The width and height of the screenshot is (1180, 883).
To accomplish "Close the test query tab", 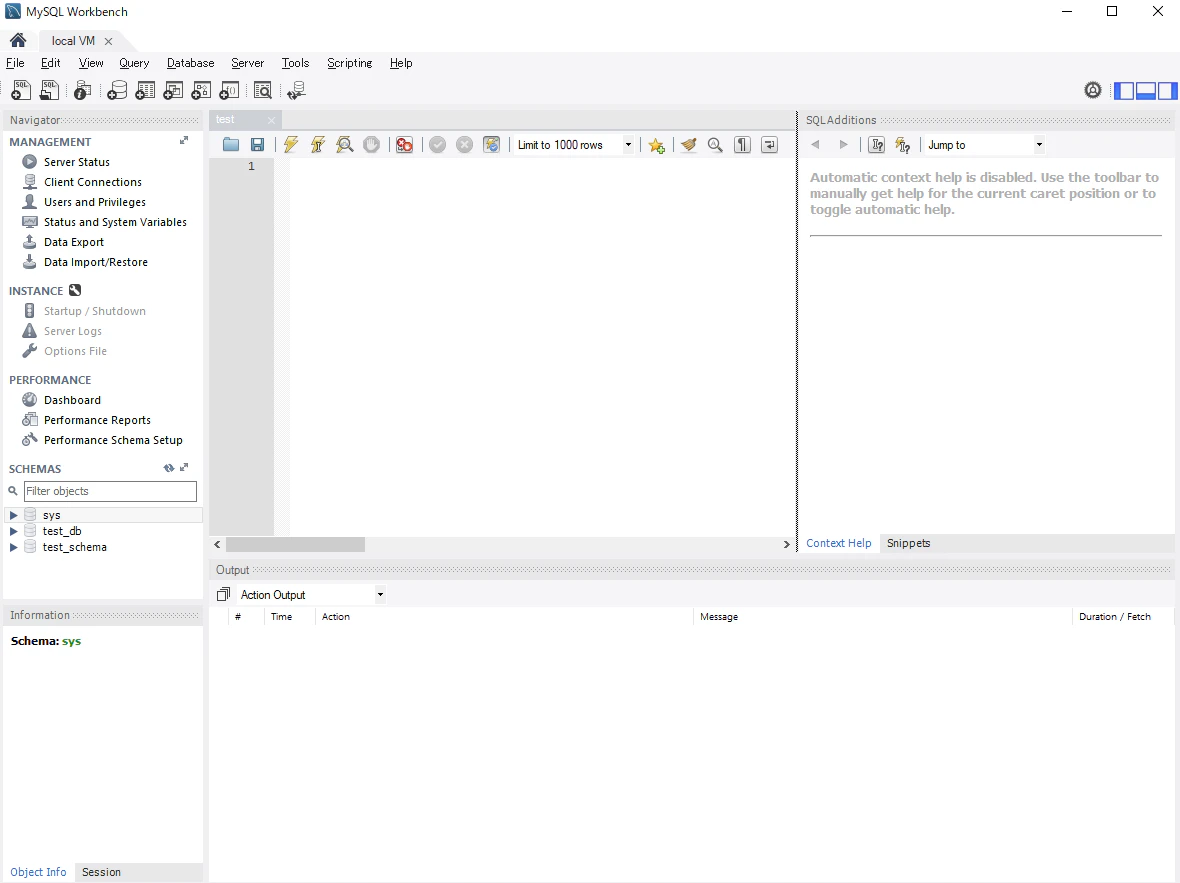I will coord(271,120).
